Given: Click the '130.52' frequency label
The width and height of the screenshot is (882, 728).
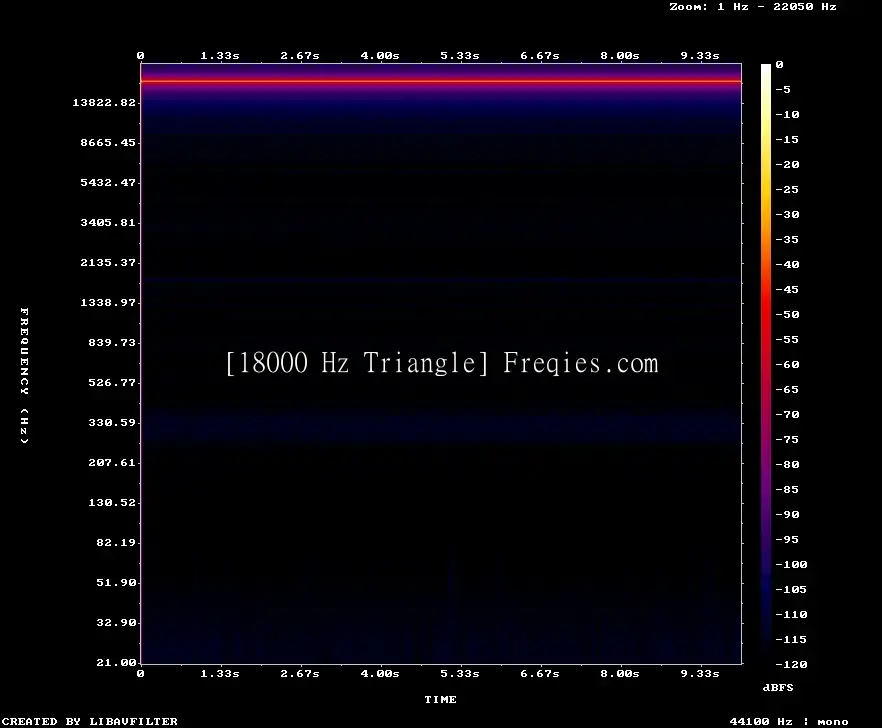Looking at the screenshot, I should [x=112, y=502].
